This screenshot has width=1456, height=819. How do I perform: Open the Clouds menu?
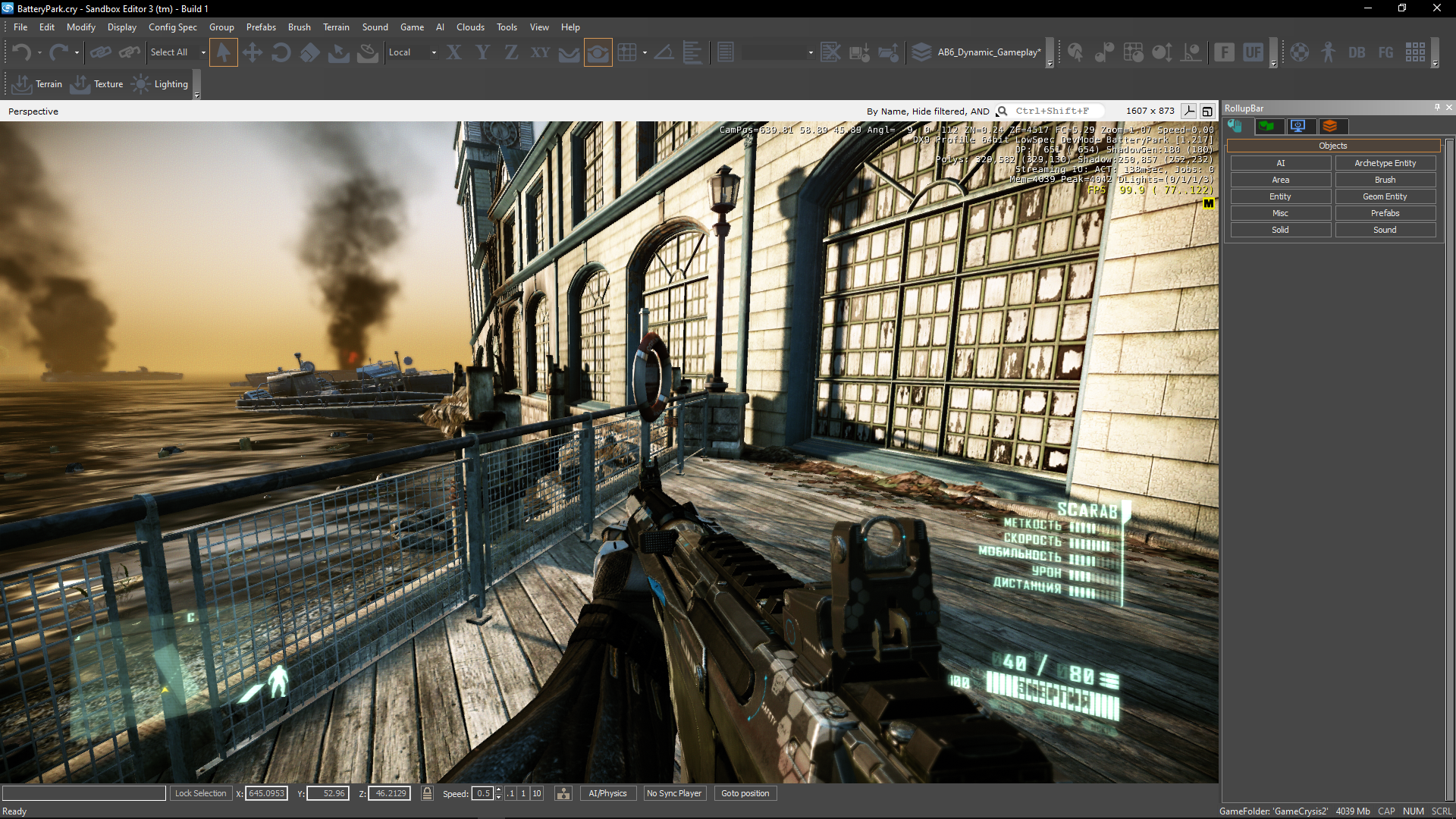click(x=469, y=27)
